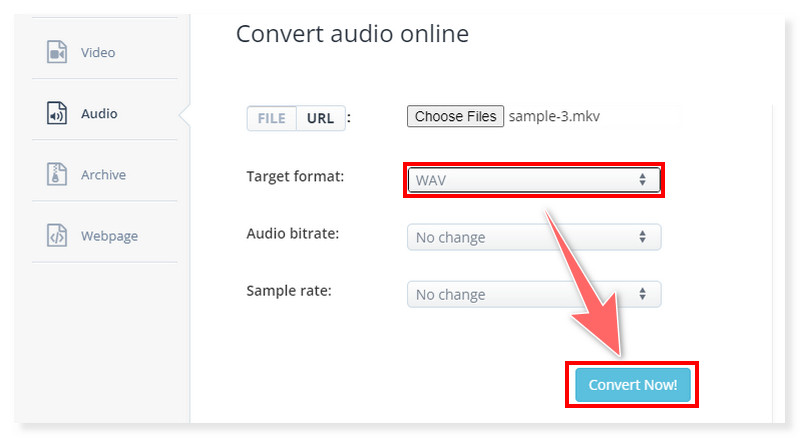Click the Archive zip file icon
Image resolution: width=800 pixels, height=438 pixels.
(57, 175)
